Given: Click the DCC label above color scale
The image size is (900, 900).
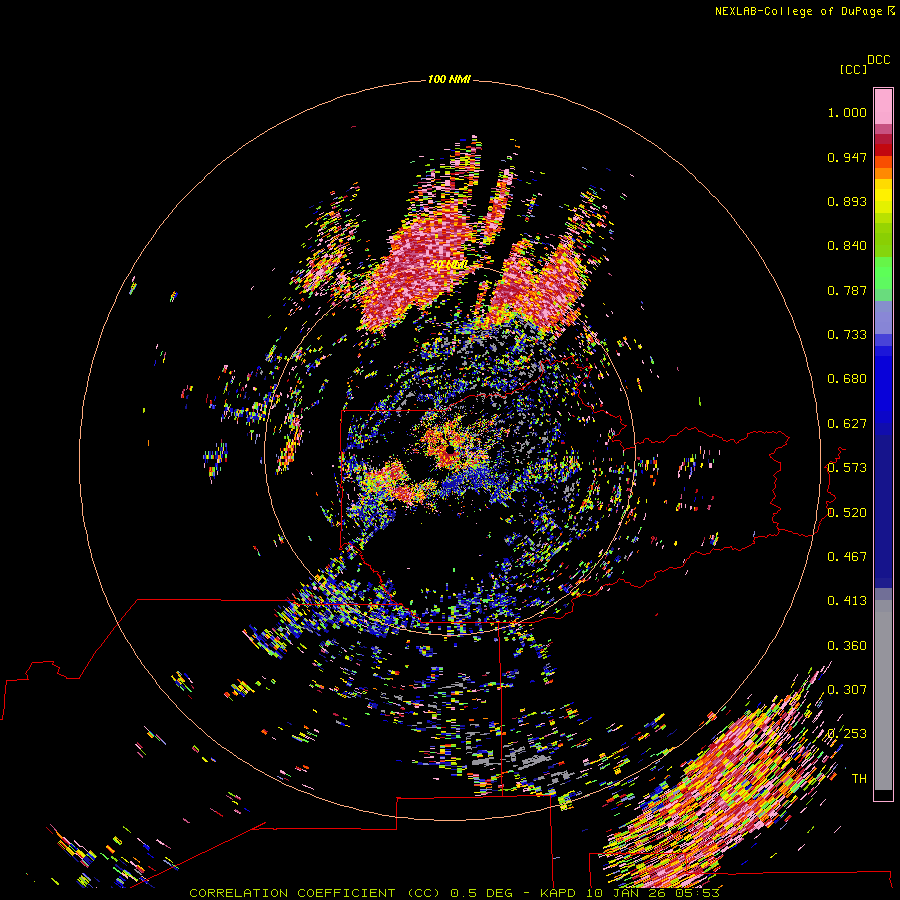Looking at the screenshot, I should click(x=879, y=60).
